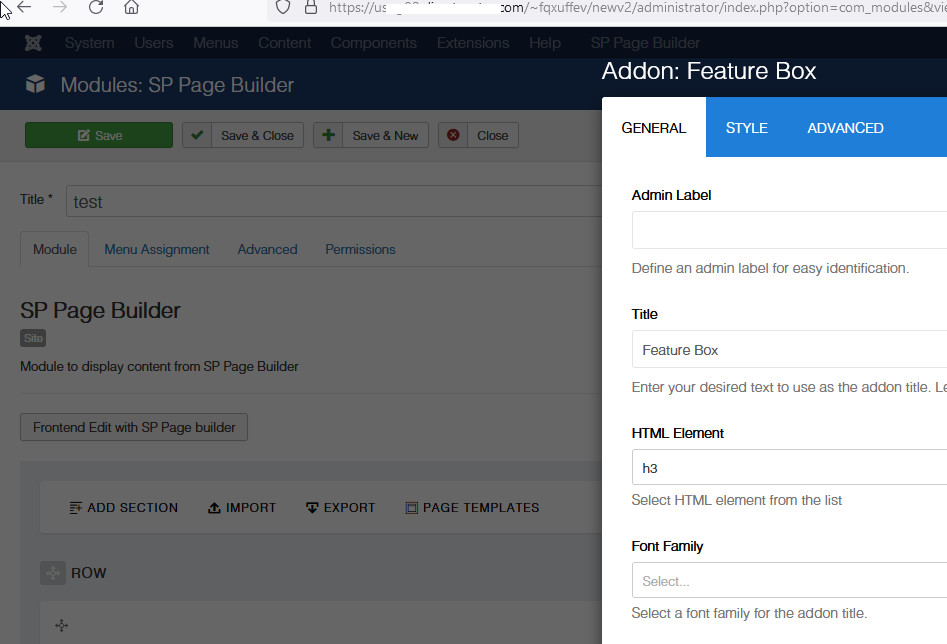Viewport: 947px width, 644px height.
Task: Click the Admin Label input field
Action: (788, 230)
